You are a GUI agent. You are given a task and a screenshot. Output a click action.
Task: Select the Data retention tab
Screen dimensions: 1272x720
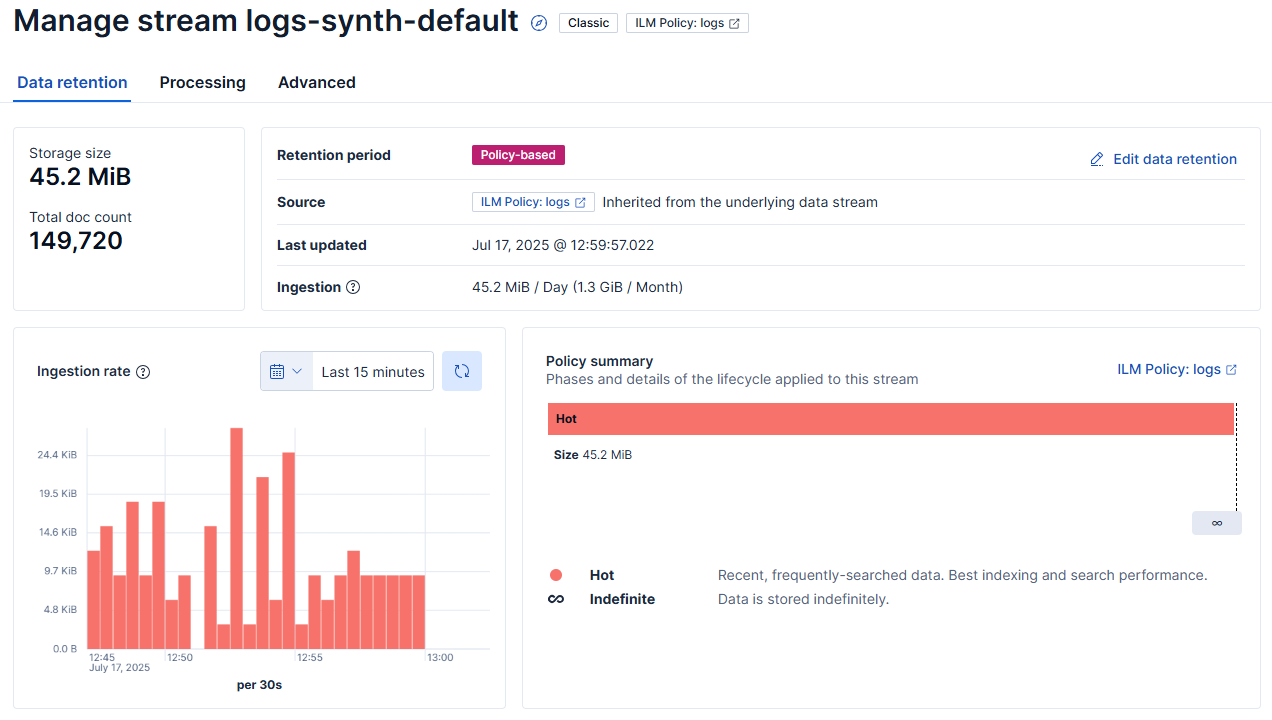tap(72, 83)
